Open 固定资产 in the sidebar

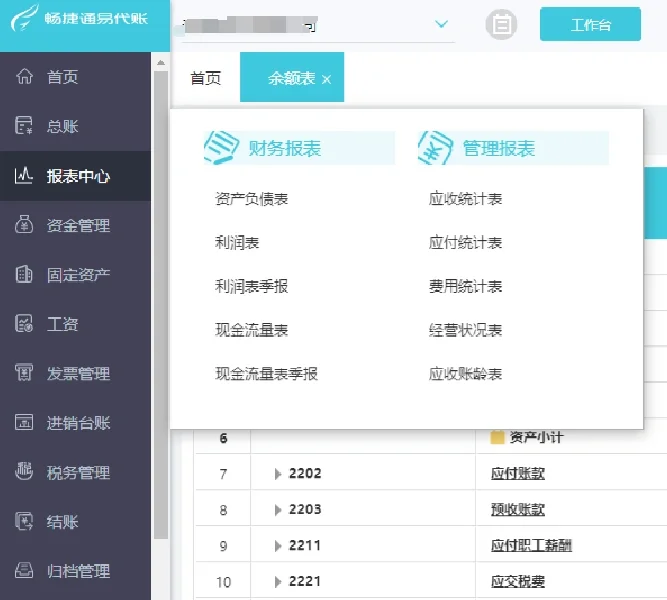click(75, 274)
